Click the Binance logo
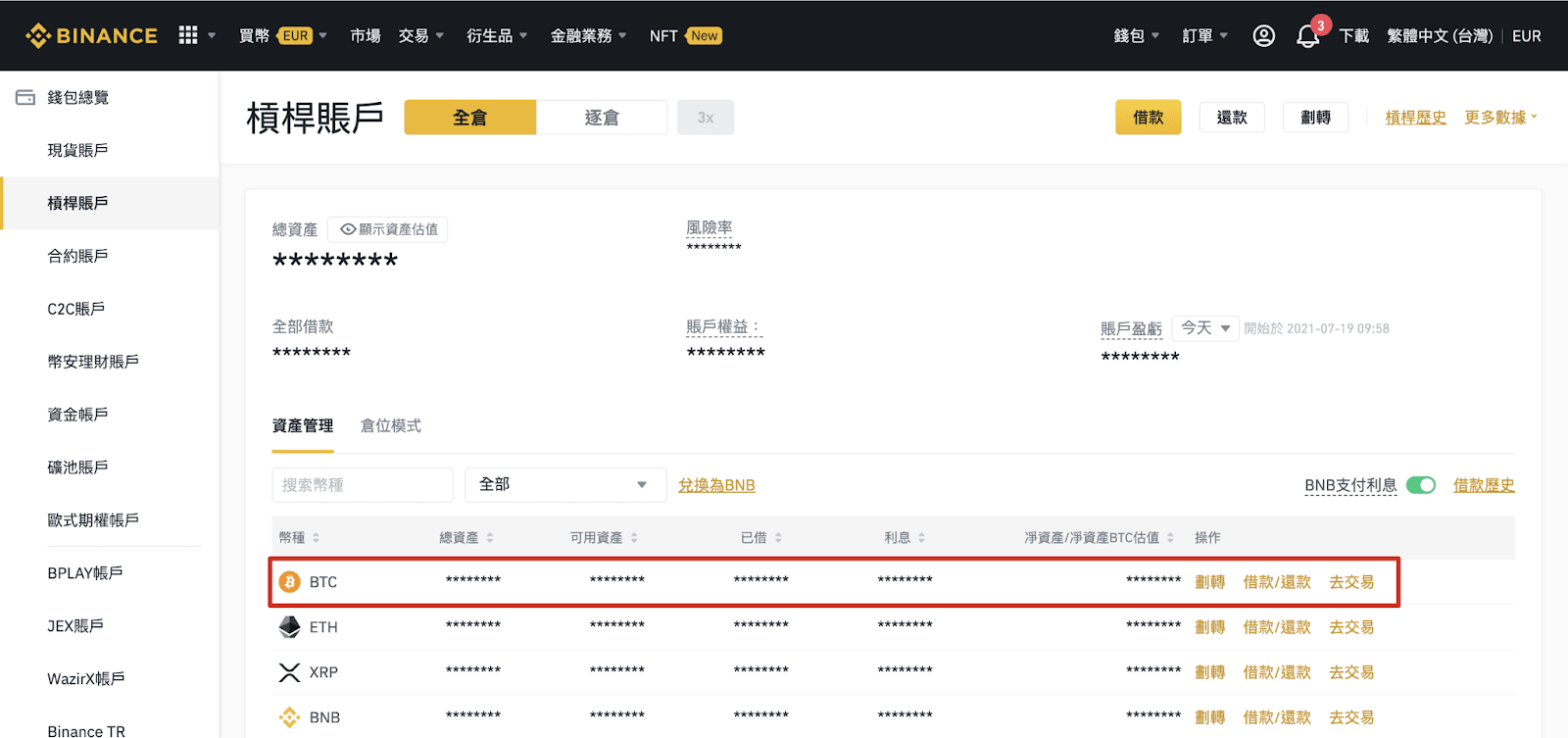The image size is (1568, 738). (x=91, y=36)
